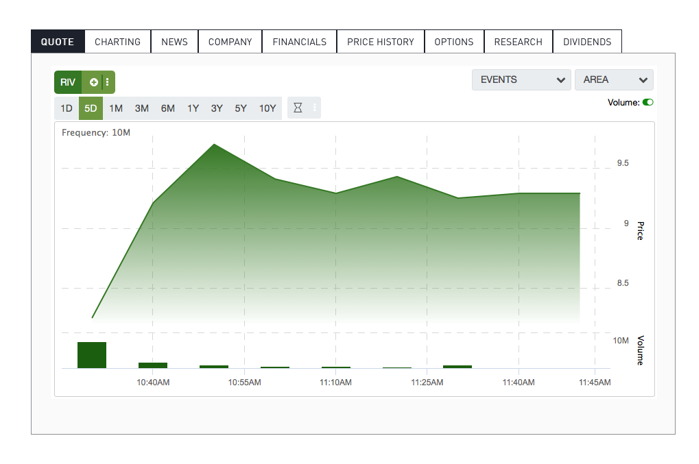This screenshot has height=464, width=699.
Task: Click the 11:10AM time axis label
Action: click(x=336, y=382)
